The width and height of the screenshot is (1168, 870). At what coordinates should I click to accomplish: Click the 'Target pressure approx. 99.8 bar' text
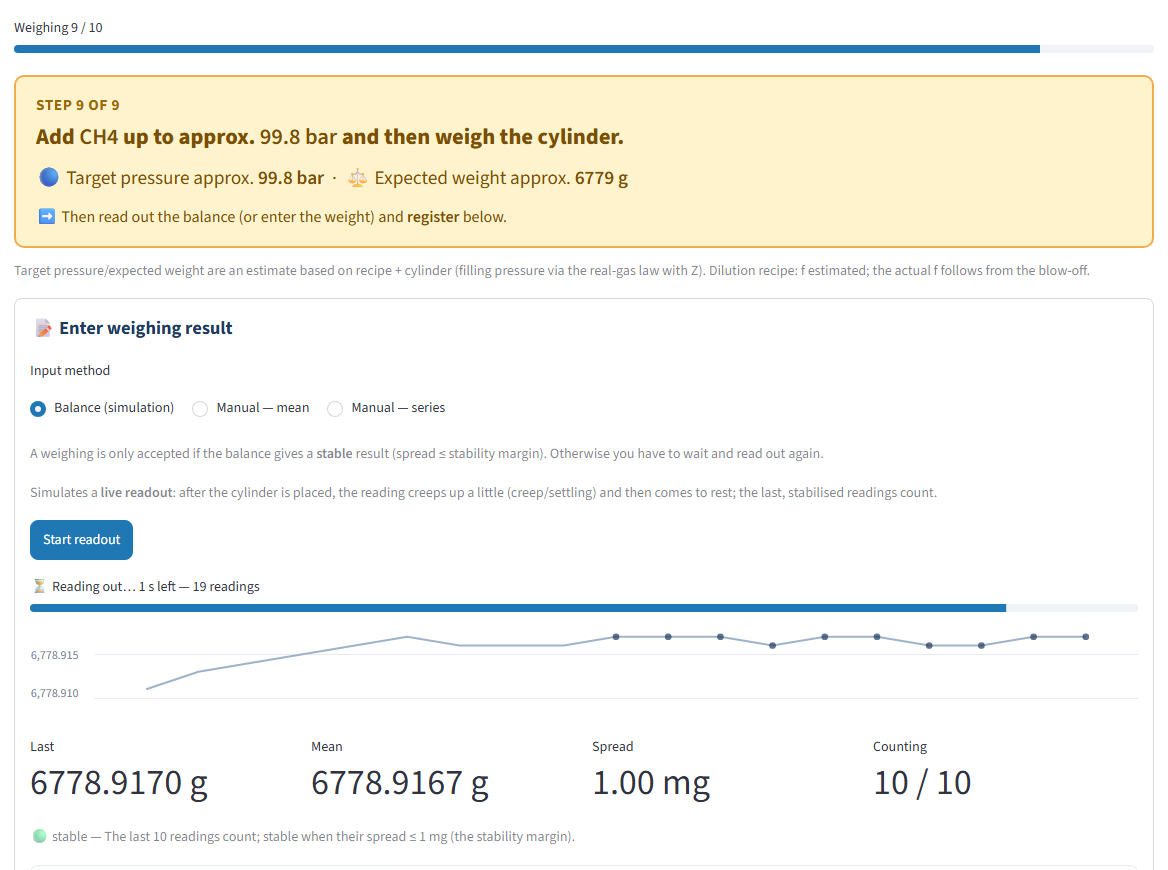(195, 178)
